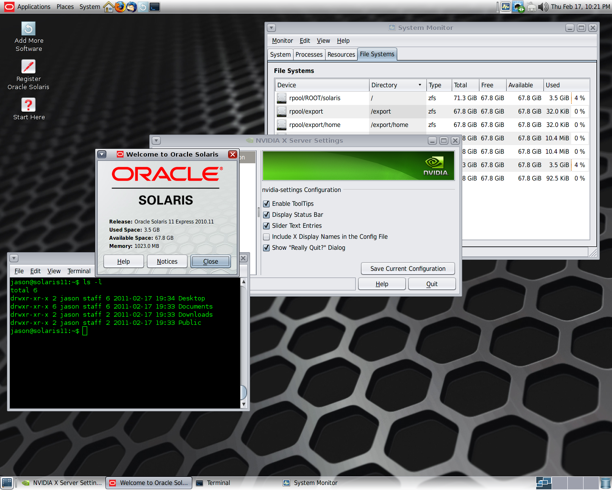Screen dimensions: 612x490
Task: Toggle Display Status Bar checkbox
Action: tap(267, 214)
